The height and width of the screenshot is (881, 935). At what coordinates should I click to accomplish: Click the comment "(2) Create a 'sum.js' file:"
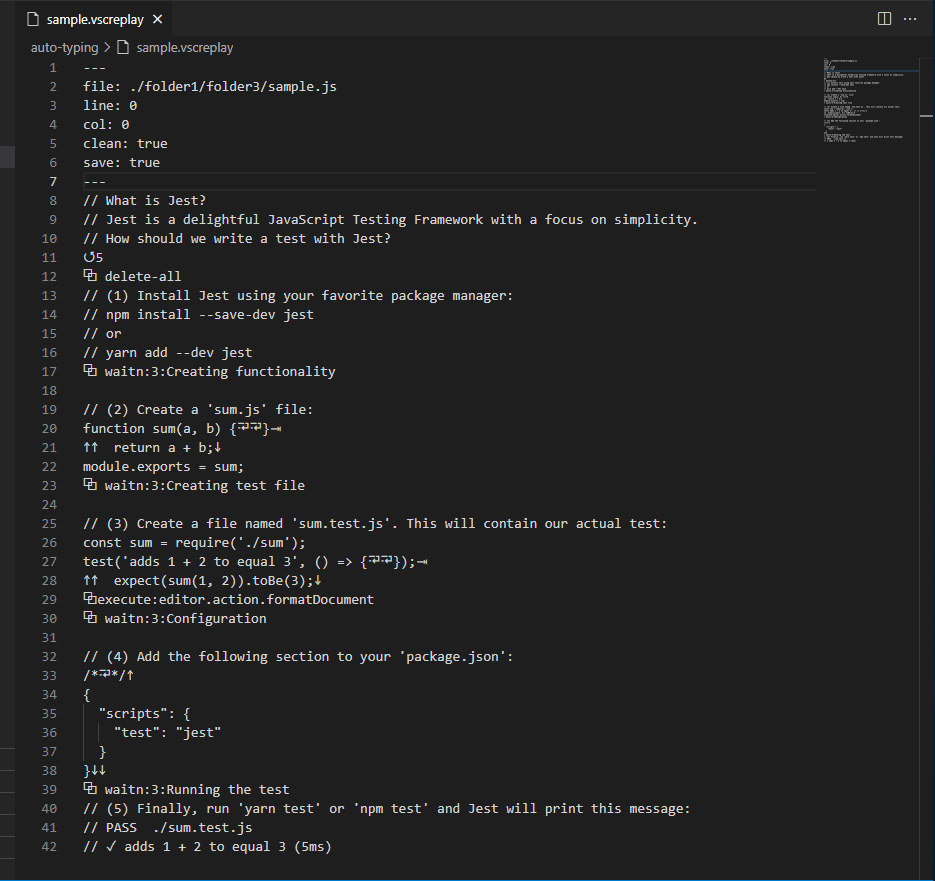coord(209,410)
